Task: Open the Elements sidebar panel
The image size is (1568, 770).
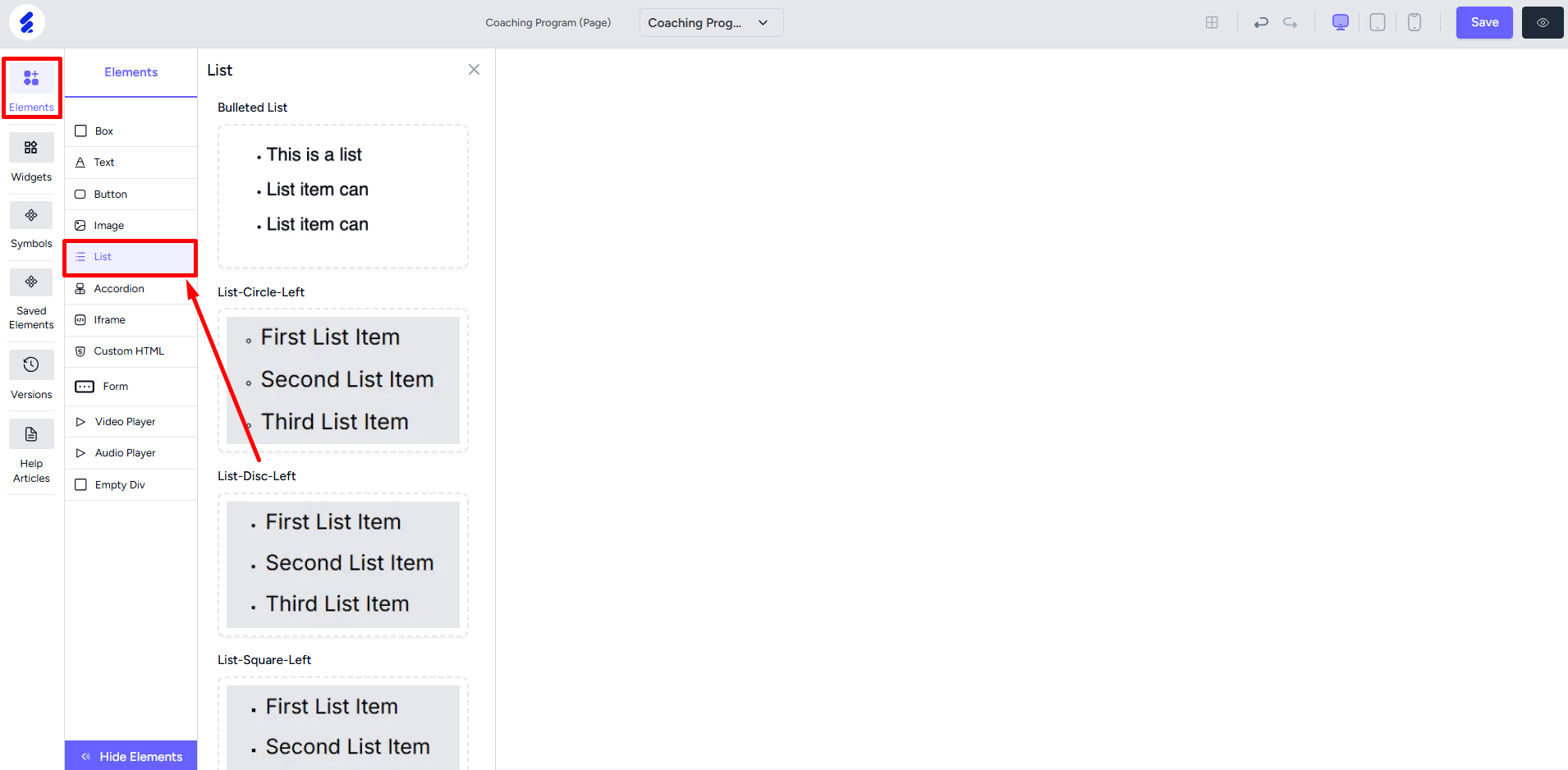Action: pyautogui.click(x=31, y=88)
